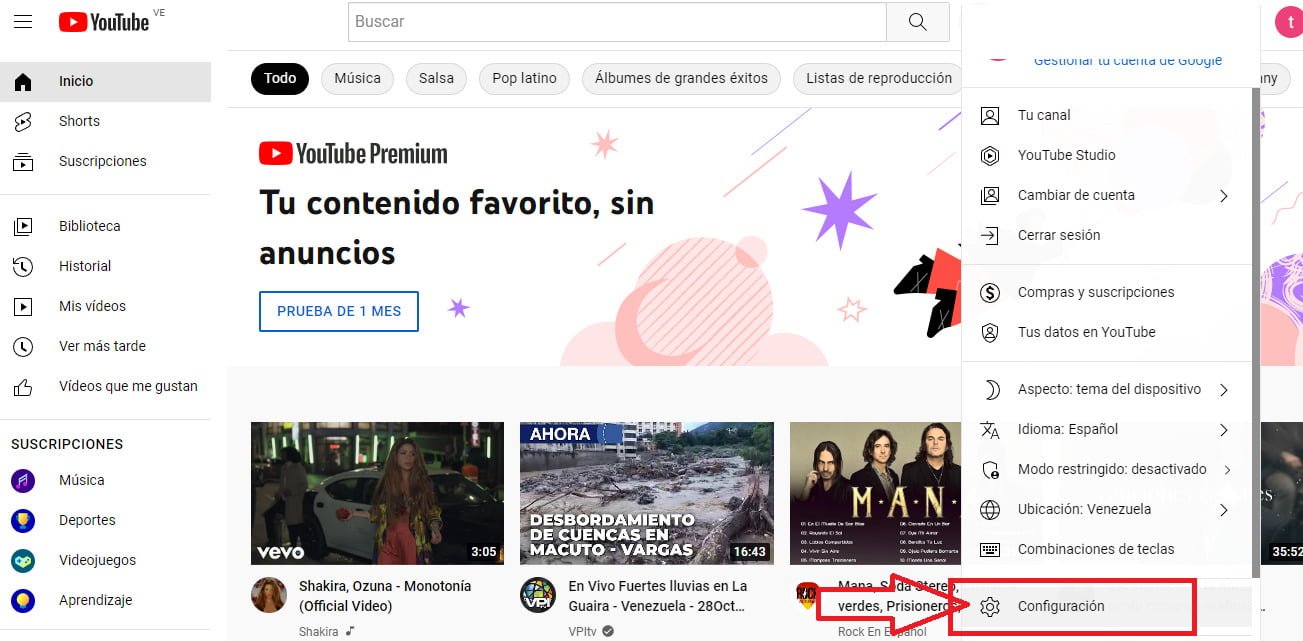Select the Todo filter chip
This screenshot has width=1303, height=641.
click(x=280, y=78)
